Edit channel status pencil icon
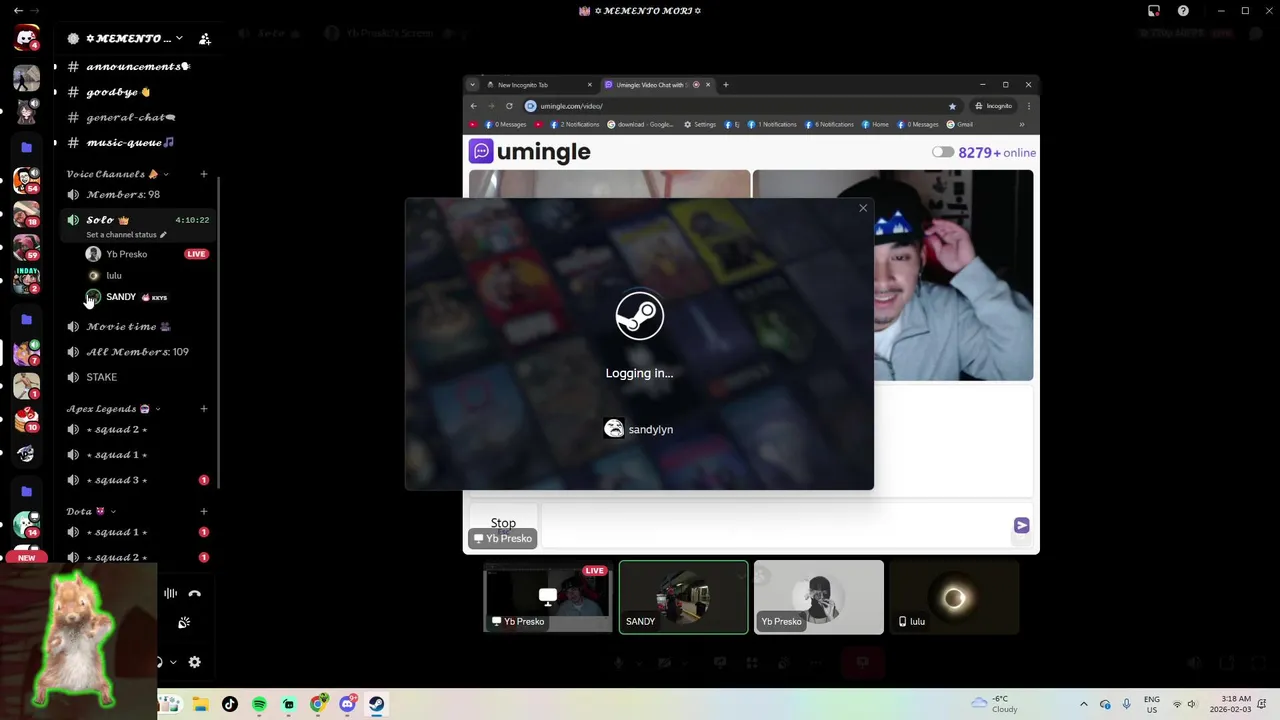 tap(163, 235)
